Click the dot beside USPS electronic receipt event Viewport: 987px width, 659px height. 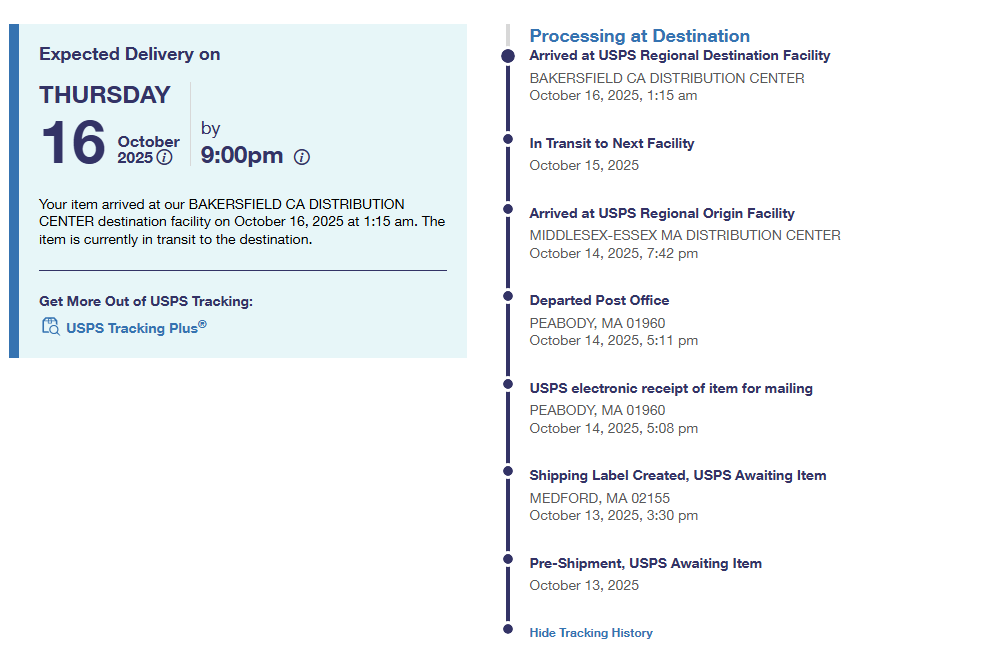(x=508, y=384)
